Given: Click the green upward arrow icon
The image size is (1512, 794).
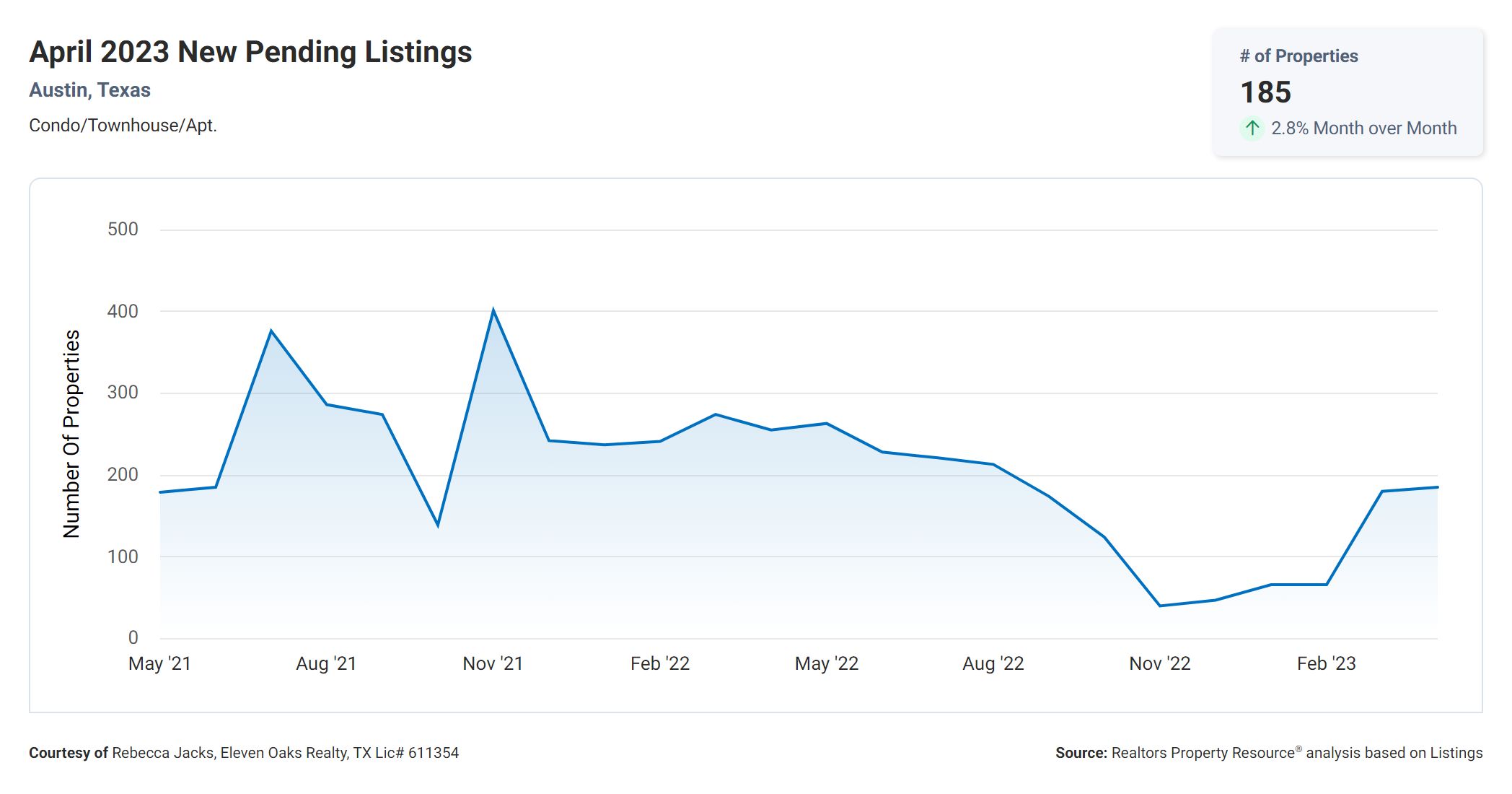Looking at the screenshot, I should 1252,128.
